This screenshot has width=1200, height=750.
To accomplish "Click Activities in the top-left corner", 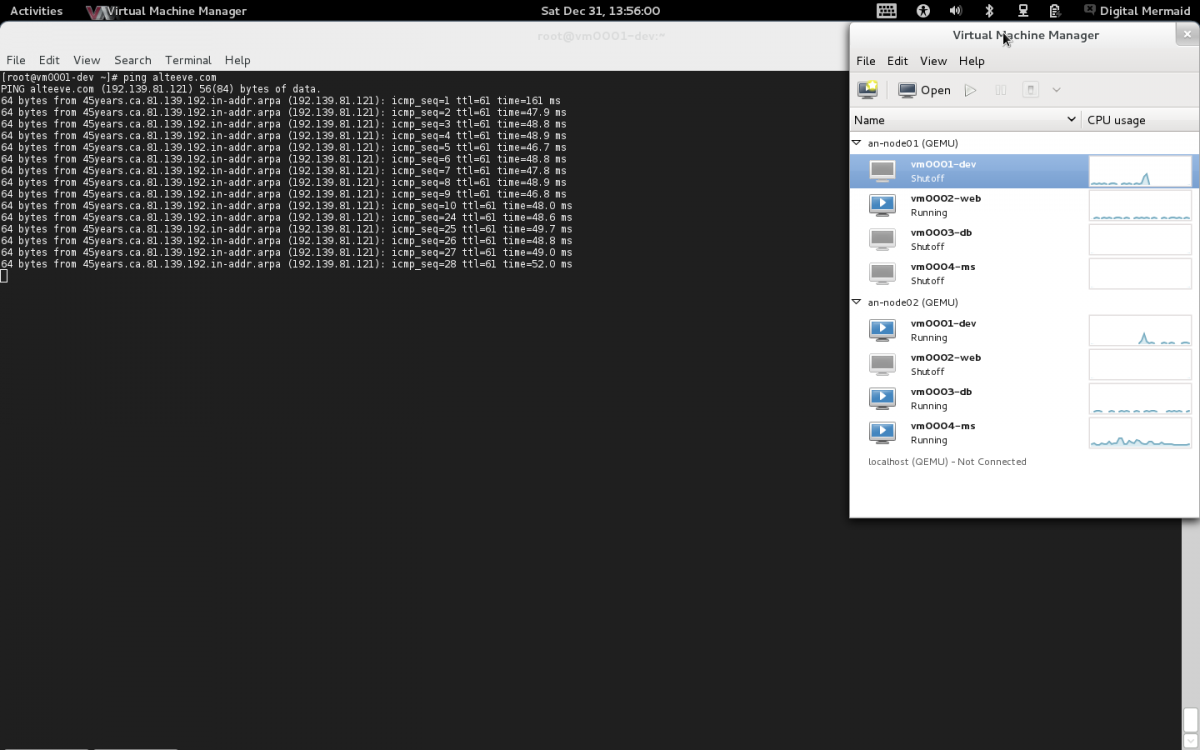I will 36,11.
